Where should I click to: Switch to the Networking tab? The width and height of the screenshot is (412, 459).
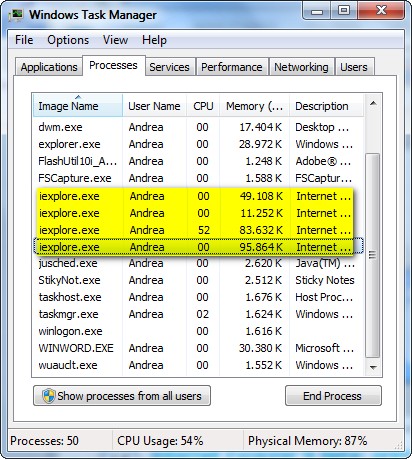point(301,67)
